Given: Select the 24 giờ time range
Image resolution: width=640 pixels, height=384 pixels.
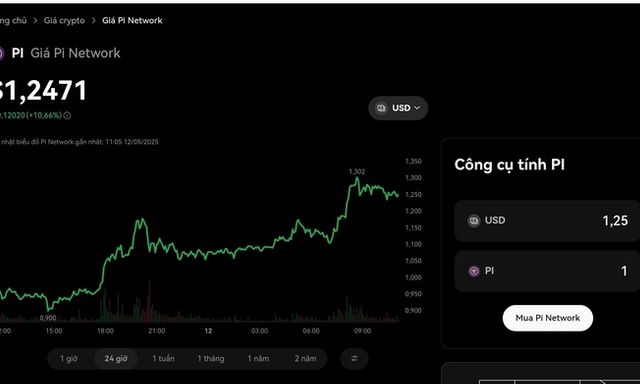Looking at the screenshot, I should tap(116, 358).
